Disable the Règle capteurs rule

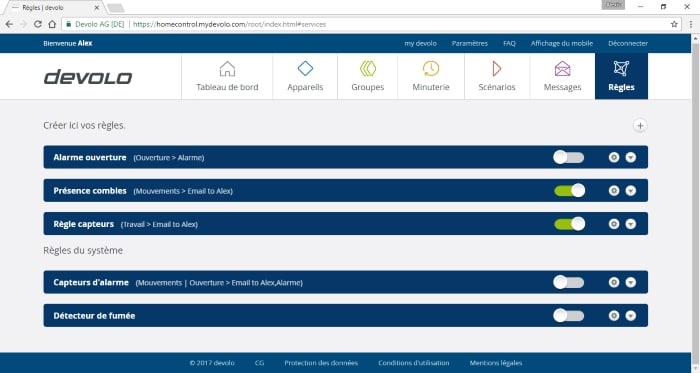pyautogui.click(x=569, y=224)
